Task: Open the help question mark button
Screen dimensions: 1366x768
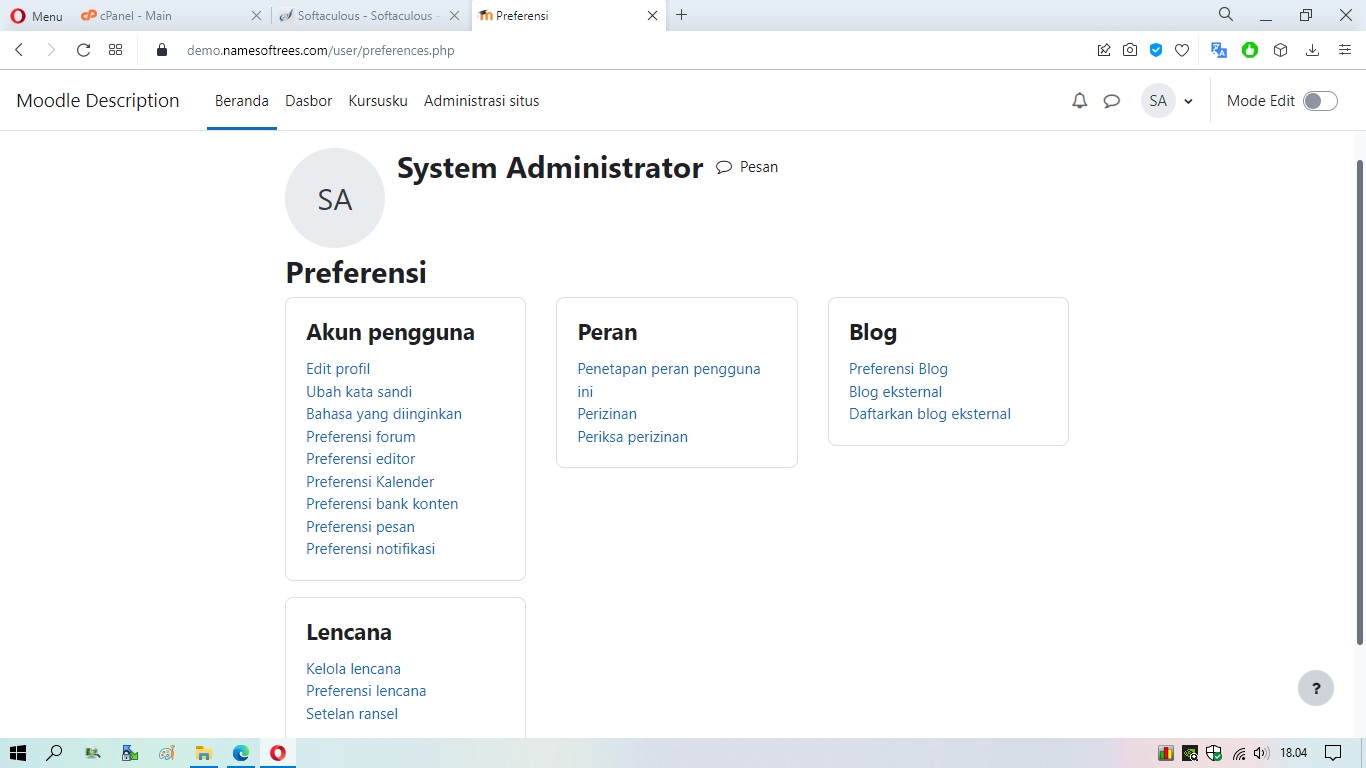Action: pos(1316,688)
